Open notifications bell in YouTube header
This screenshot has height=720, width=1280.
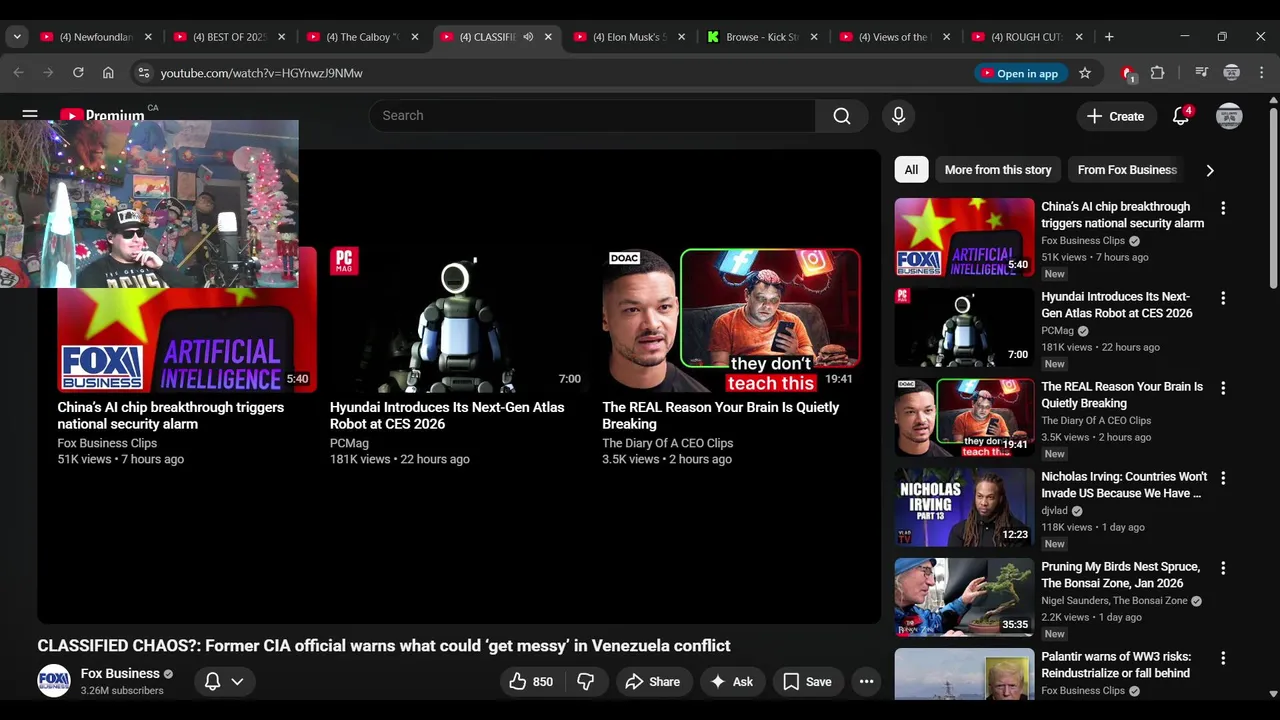1181,116
